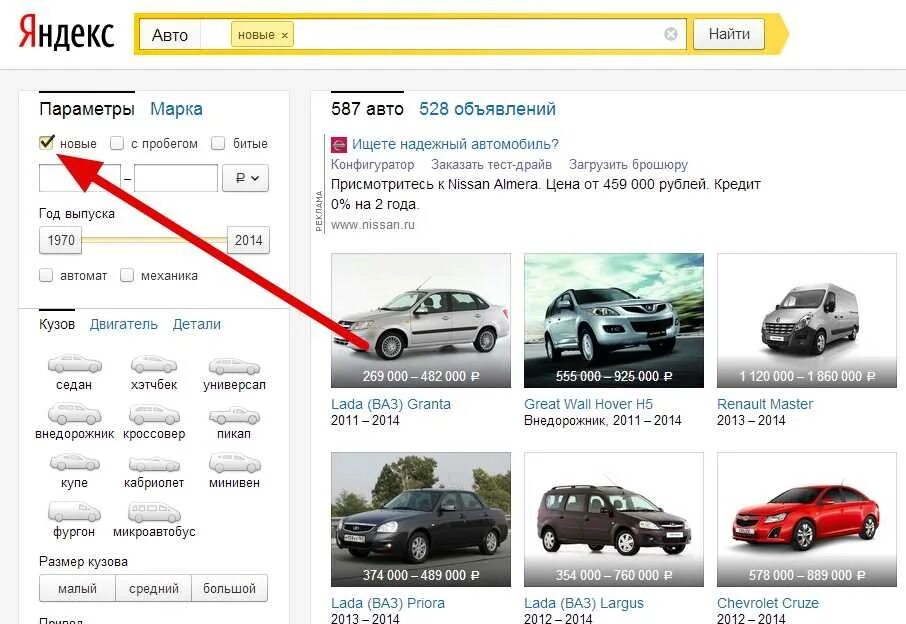Select the фургон body type icon

73,511
